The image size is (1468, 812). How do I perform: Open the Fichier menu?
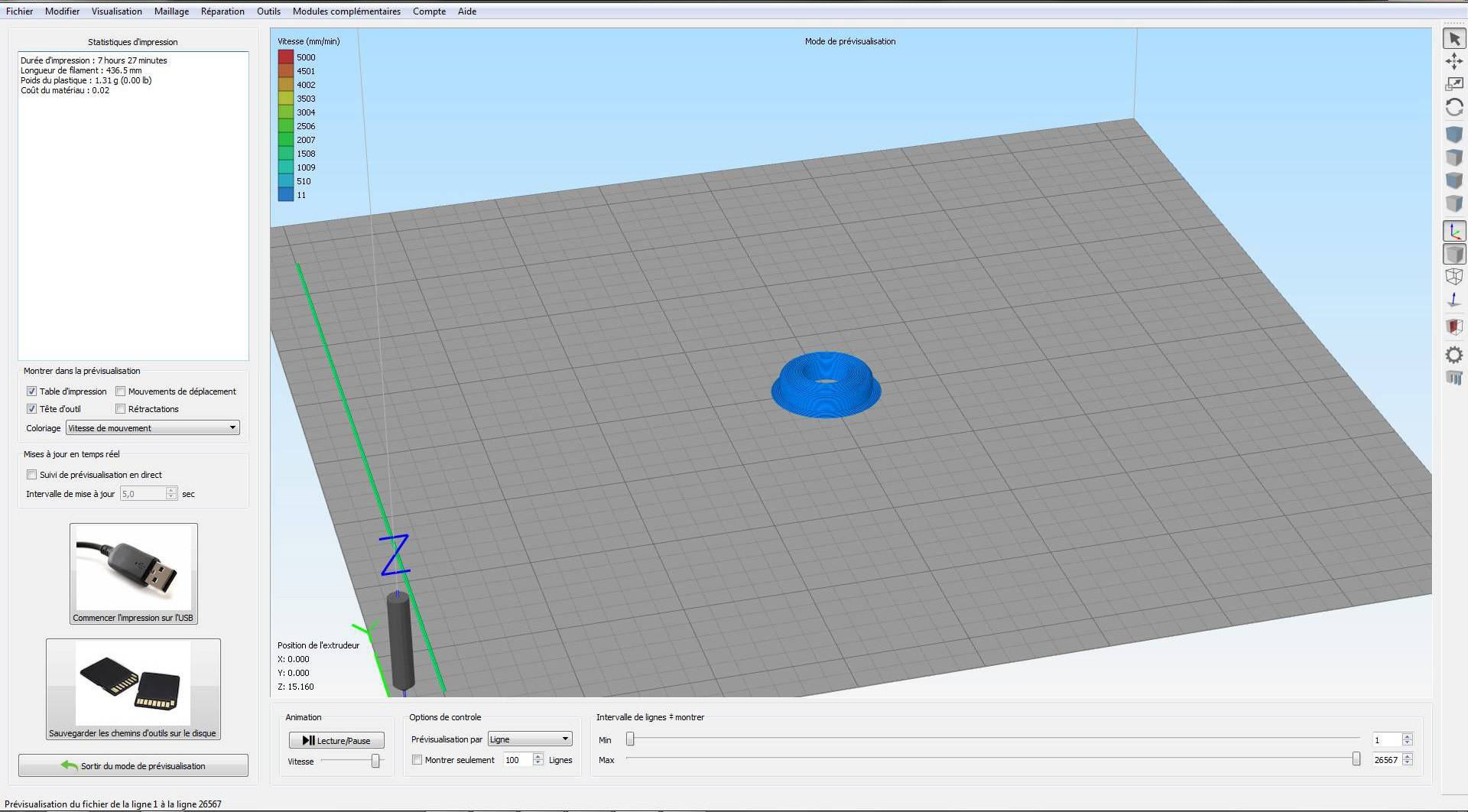pos(20,11)
